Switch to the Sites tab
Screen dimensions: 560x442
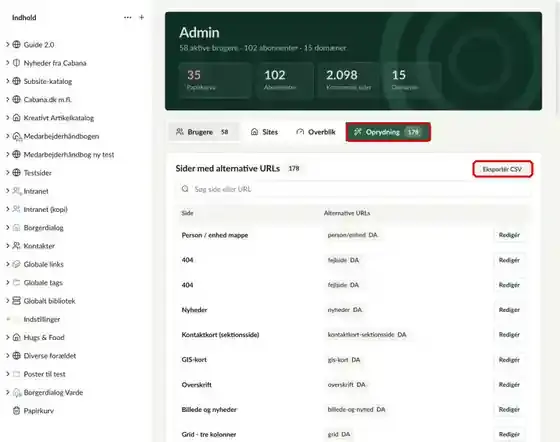(x=264, y=132)
